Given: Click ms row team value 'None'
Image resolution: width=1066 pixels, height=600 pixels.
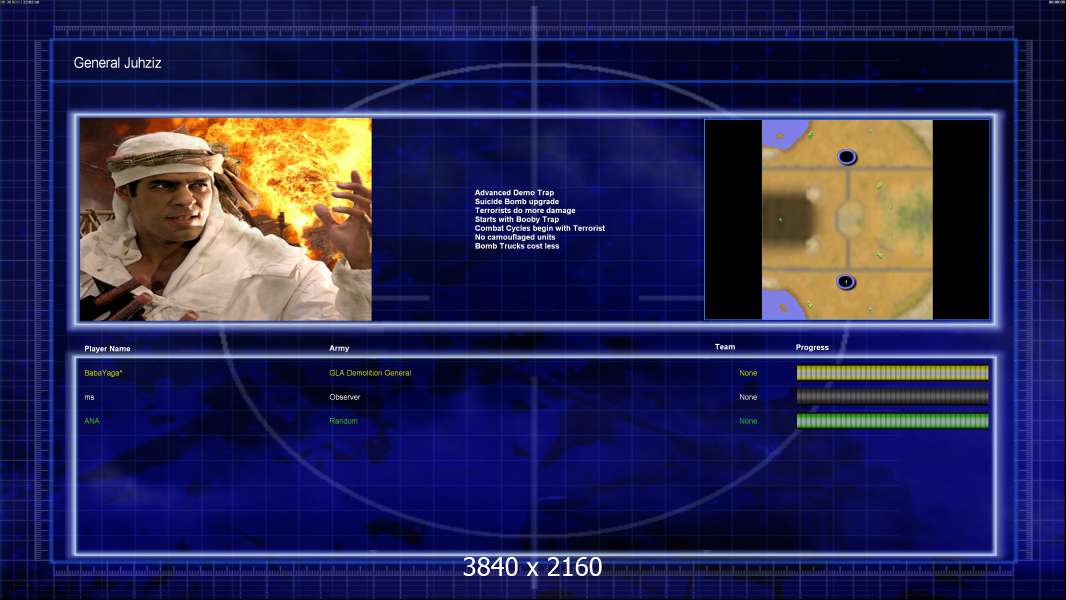Looking at the screenshot, I should 749,397.
